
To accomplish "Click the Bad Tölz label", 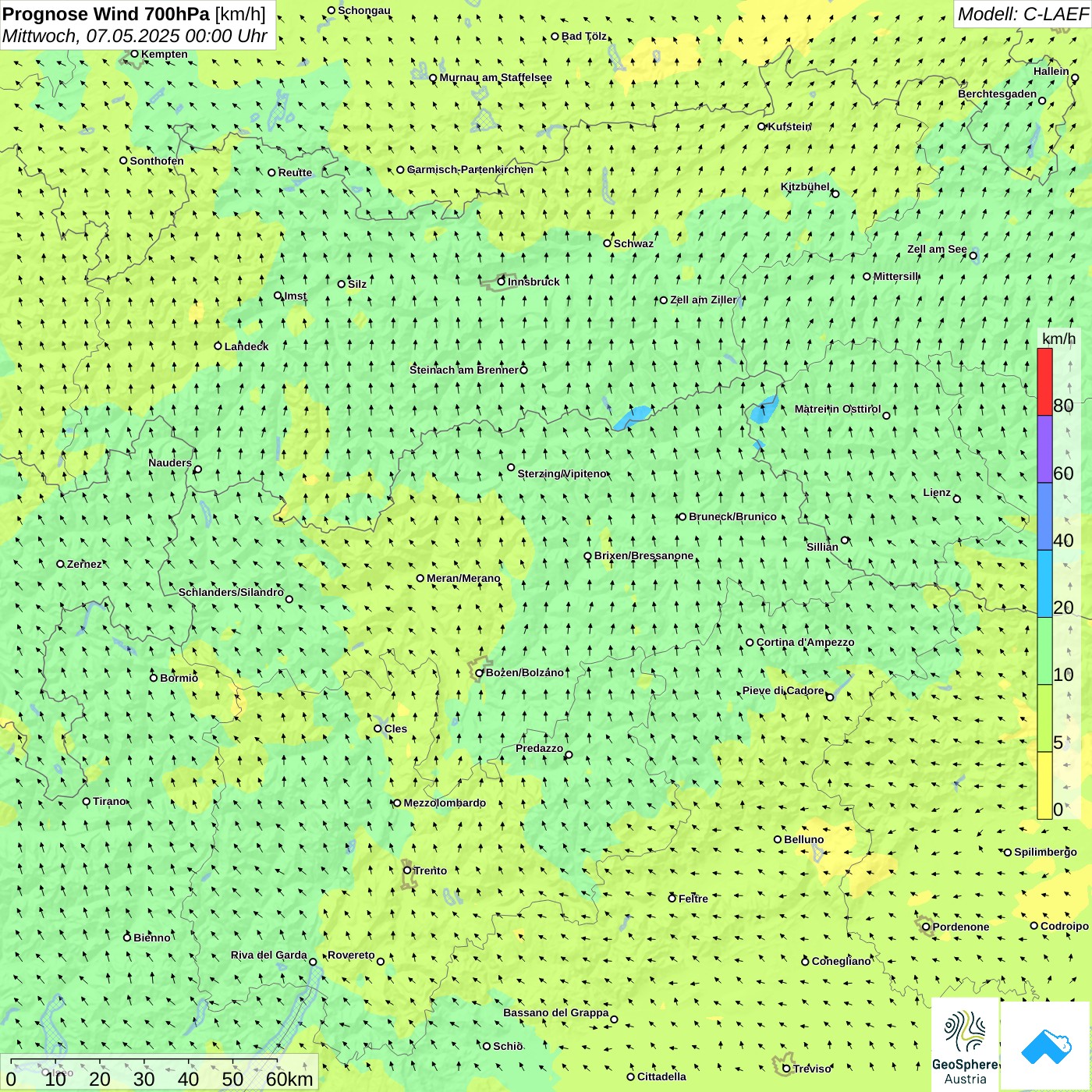I will 584,37.
